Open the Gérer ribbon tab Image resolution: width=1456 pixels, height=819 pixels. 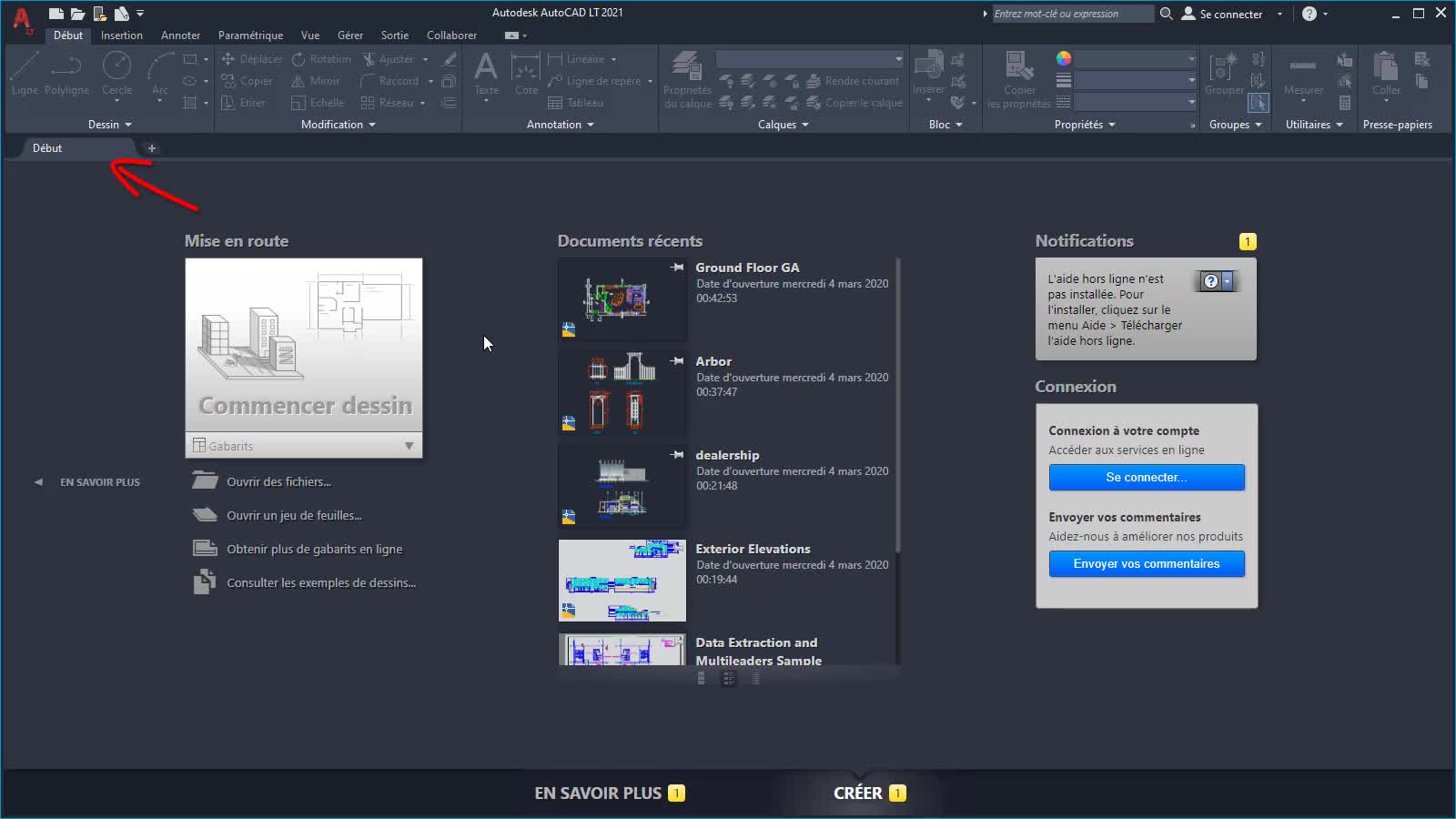pos(350,35)
